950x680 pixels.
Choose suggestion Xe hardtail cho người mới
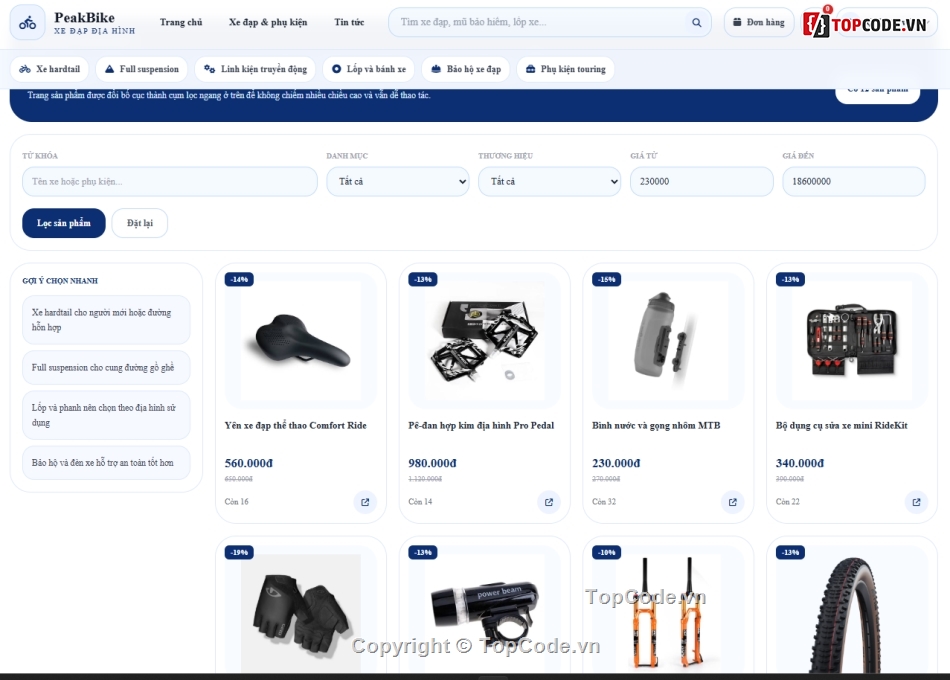107,320
